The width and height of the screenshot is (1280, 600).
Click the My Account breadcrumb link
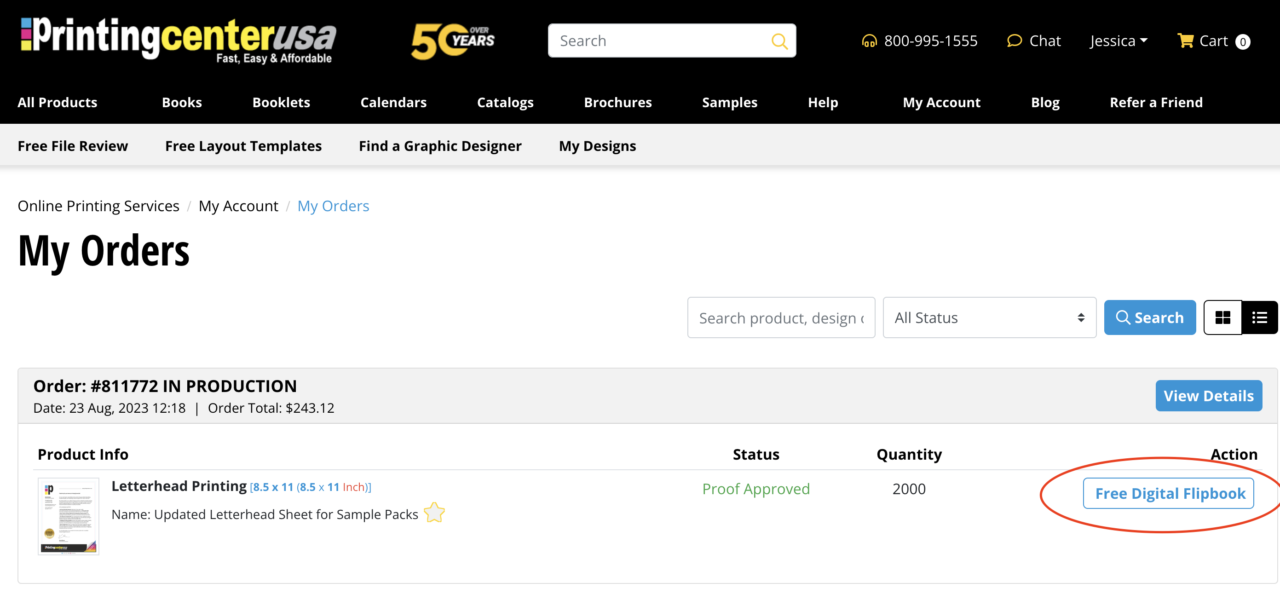tap(238, 206)
